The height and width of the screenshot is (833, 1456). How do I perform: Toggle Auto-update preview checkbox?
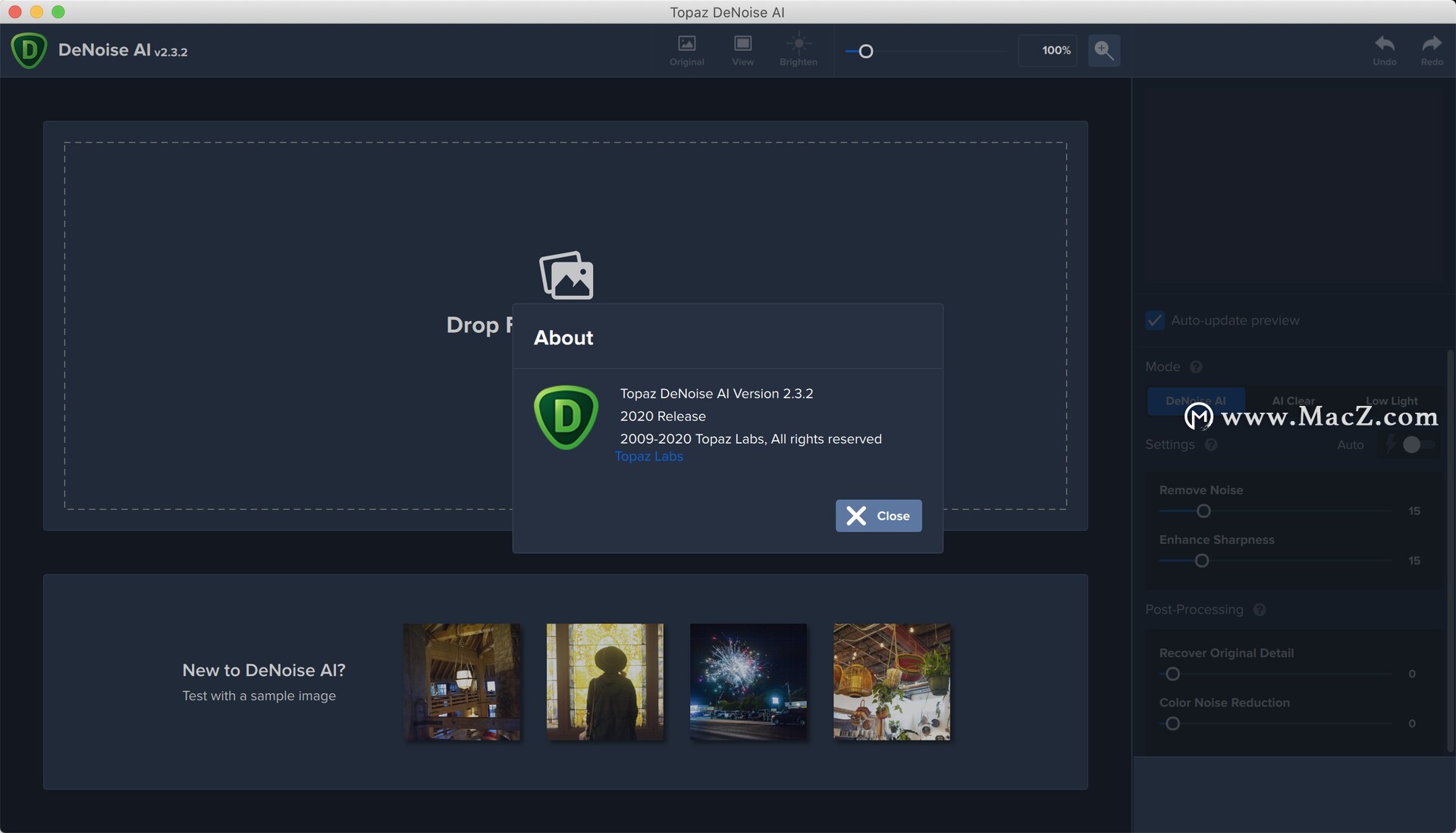click(x=1154, y=320)
